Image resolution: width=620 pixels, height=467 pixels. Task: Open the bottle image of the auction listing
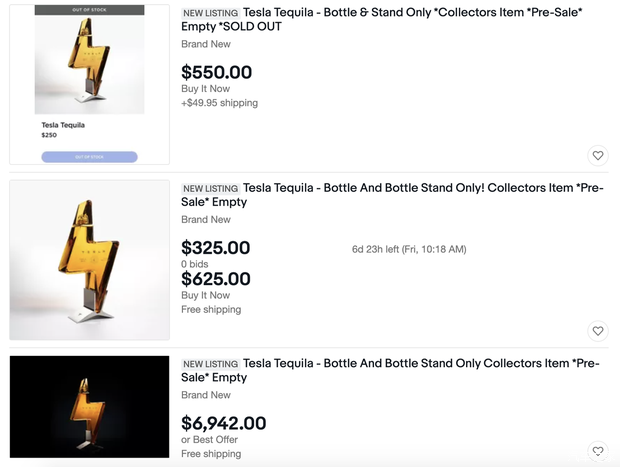click(90, 260)
